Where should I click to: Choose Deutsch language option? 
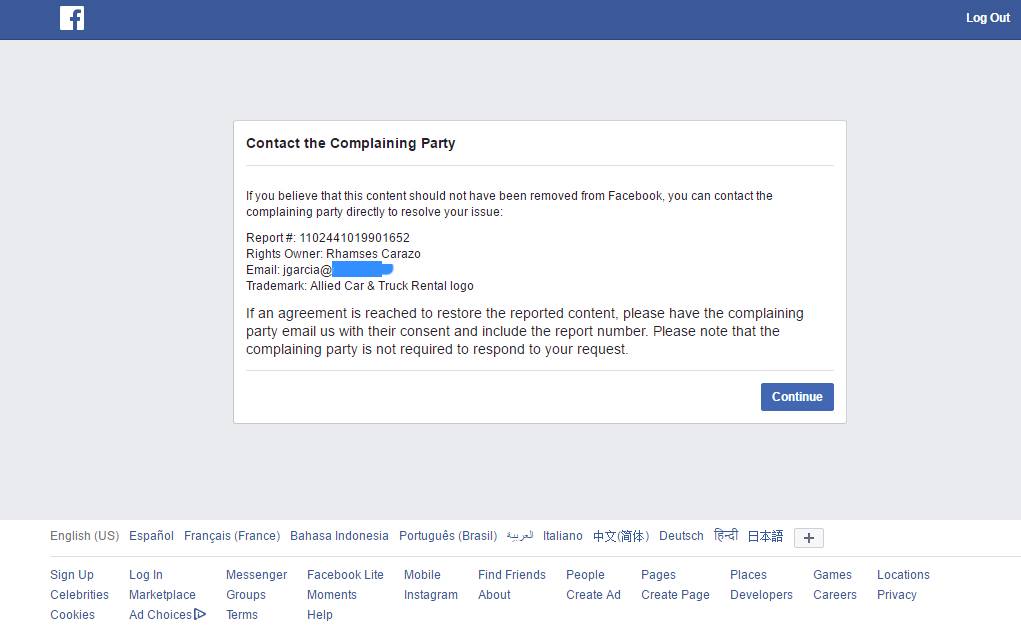(681, 536)
